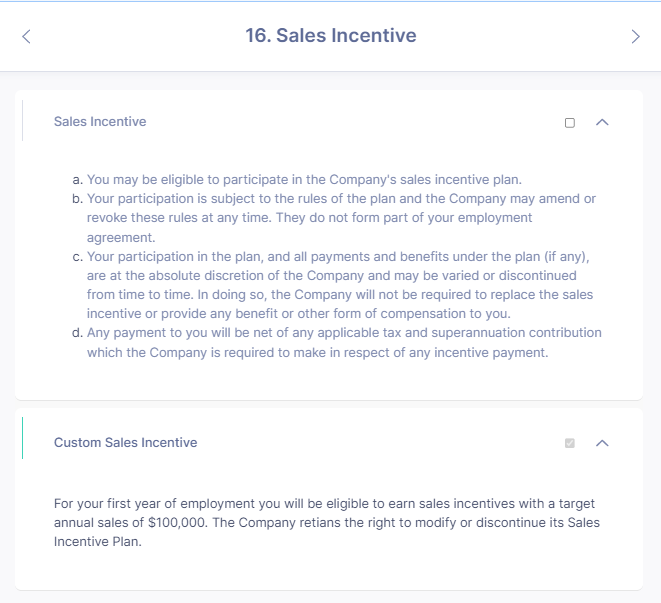Select the 'Custom Sales Incentive' card heading

[x=126, y=442]
